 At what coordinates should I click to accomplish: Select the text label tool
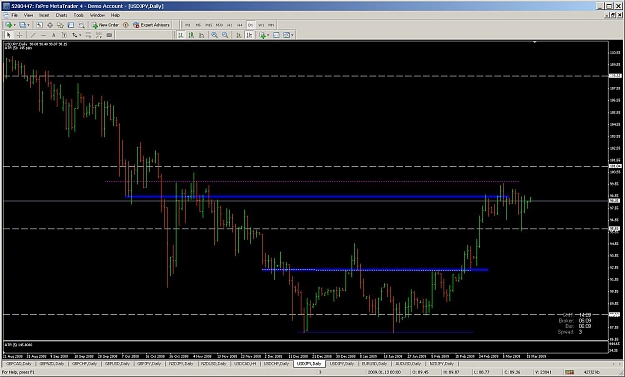pos(64,35)
